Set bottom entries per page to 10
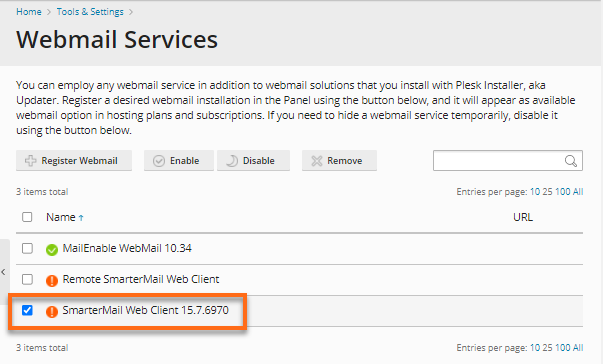 [x=535, y=347]
